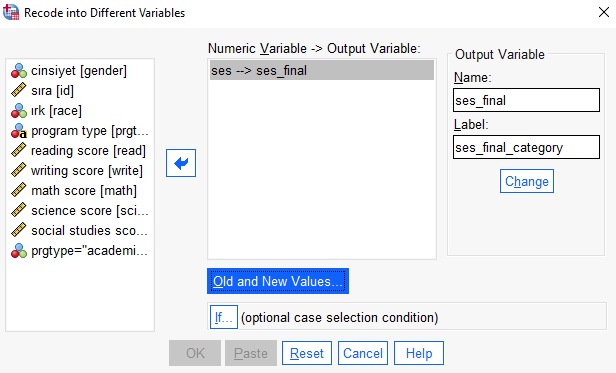Select the prgtype="academi..." variable
The image size is (616, 373).
[80, 251]
